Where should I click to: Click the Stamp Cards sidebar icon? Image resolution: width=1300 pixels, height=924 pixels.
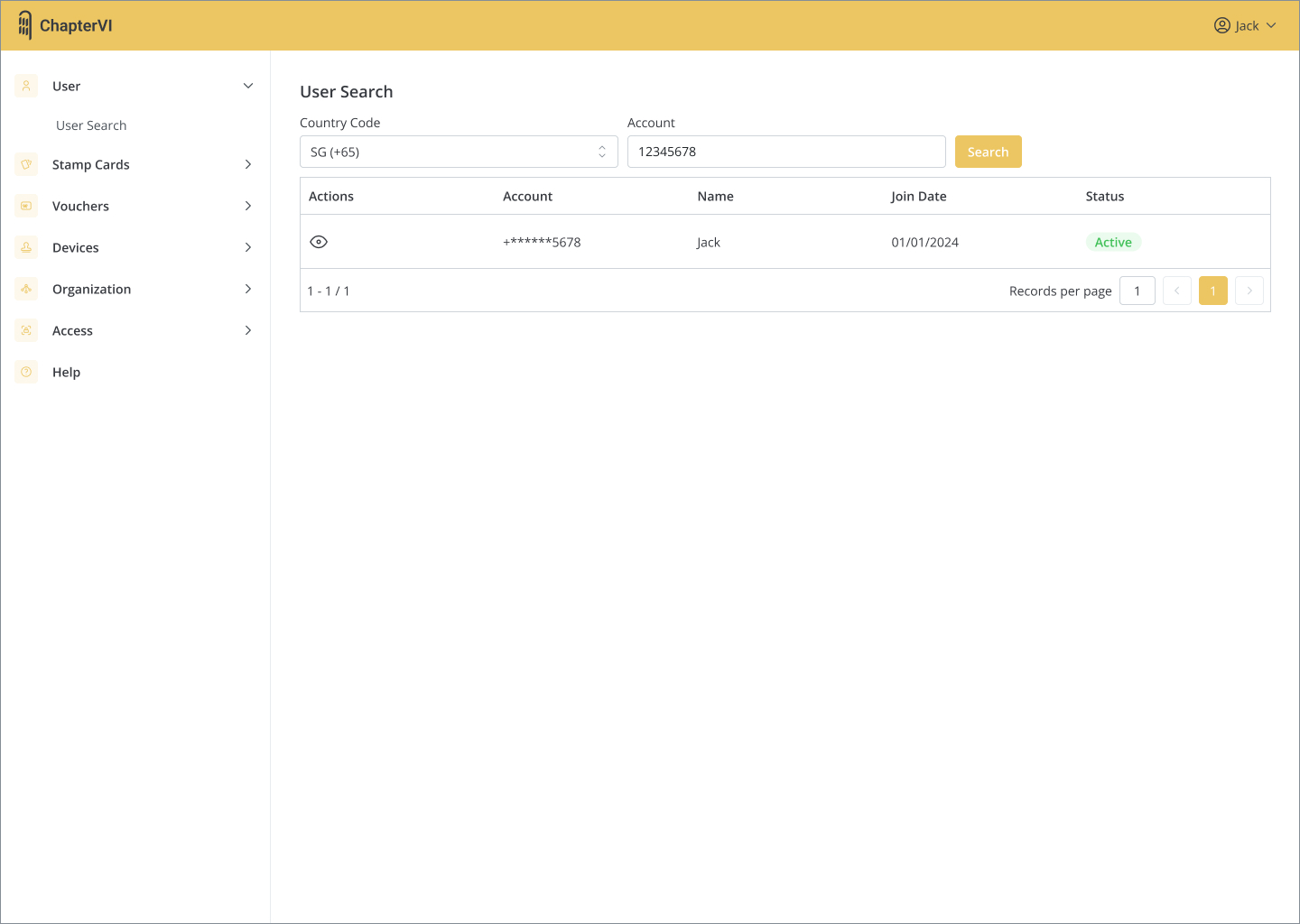[x=26, y=164]
